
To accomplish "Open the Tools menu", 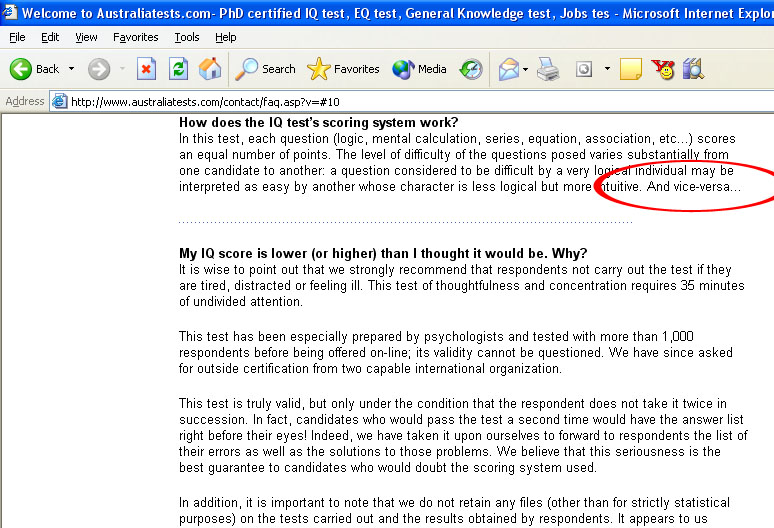I will (187, 38).
